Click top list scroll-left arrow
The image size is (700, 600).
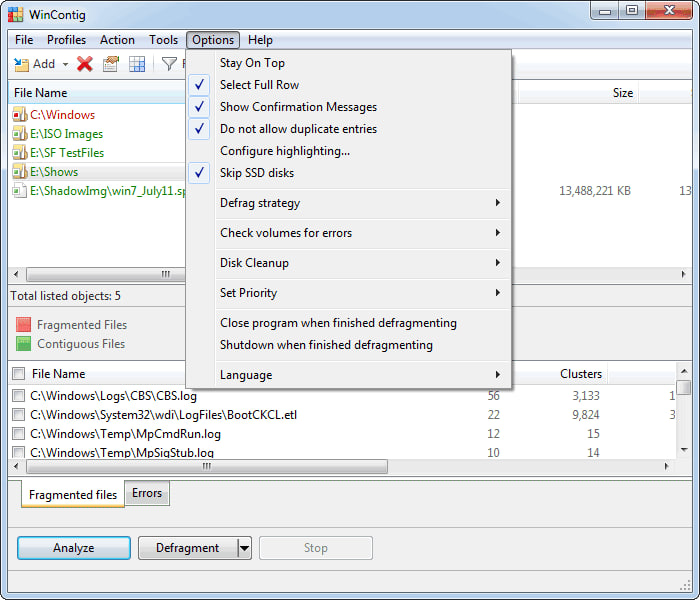16,274
